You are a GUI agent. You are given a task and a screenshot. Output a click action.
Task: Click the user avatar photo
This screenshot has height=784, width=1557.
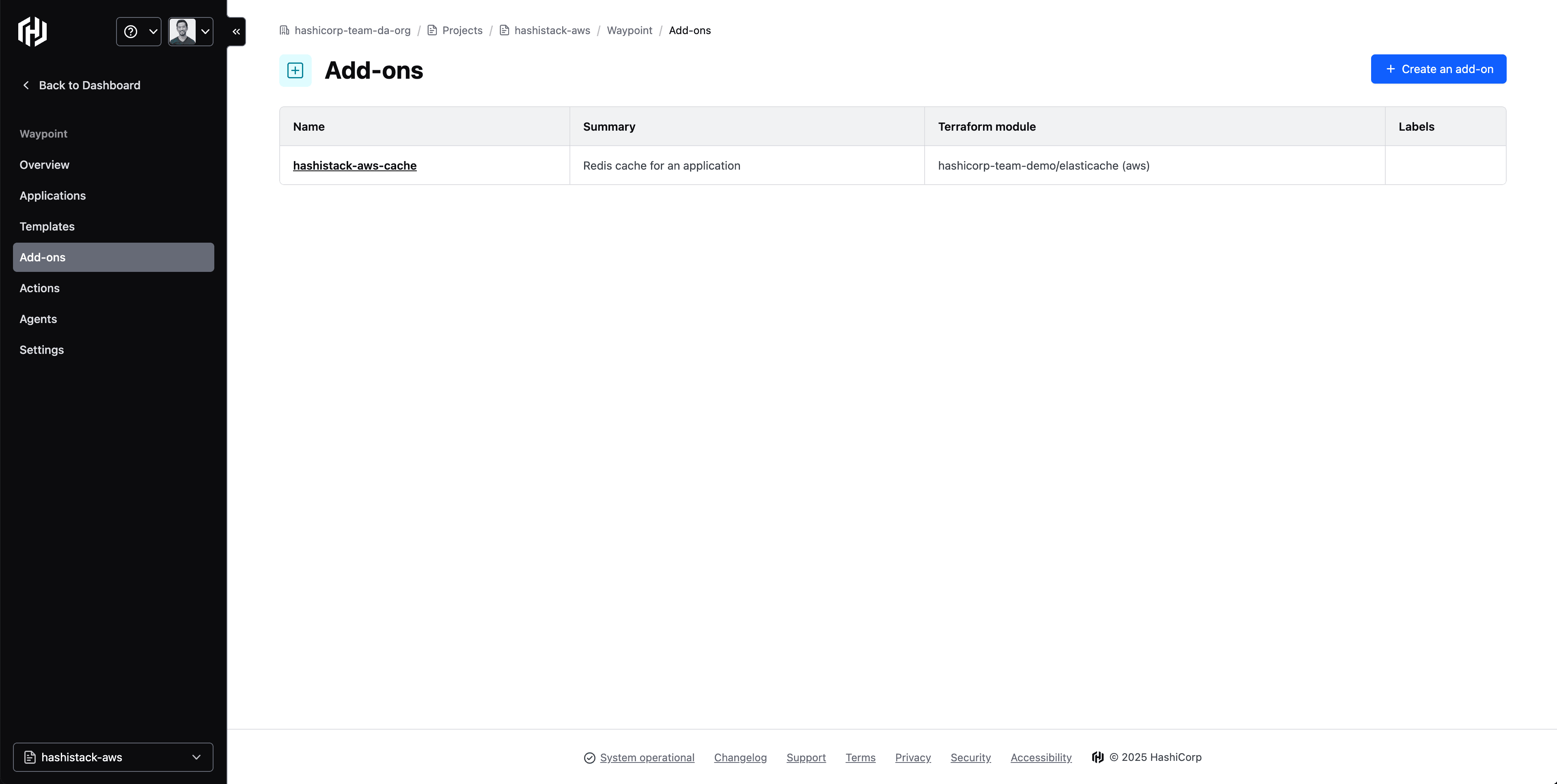[x=182, y=31]
